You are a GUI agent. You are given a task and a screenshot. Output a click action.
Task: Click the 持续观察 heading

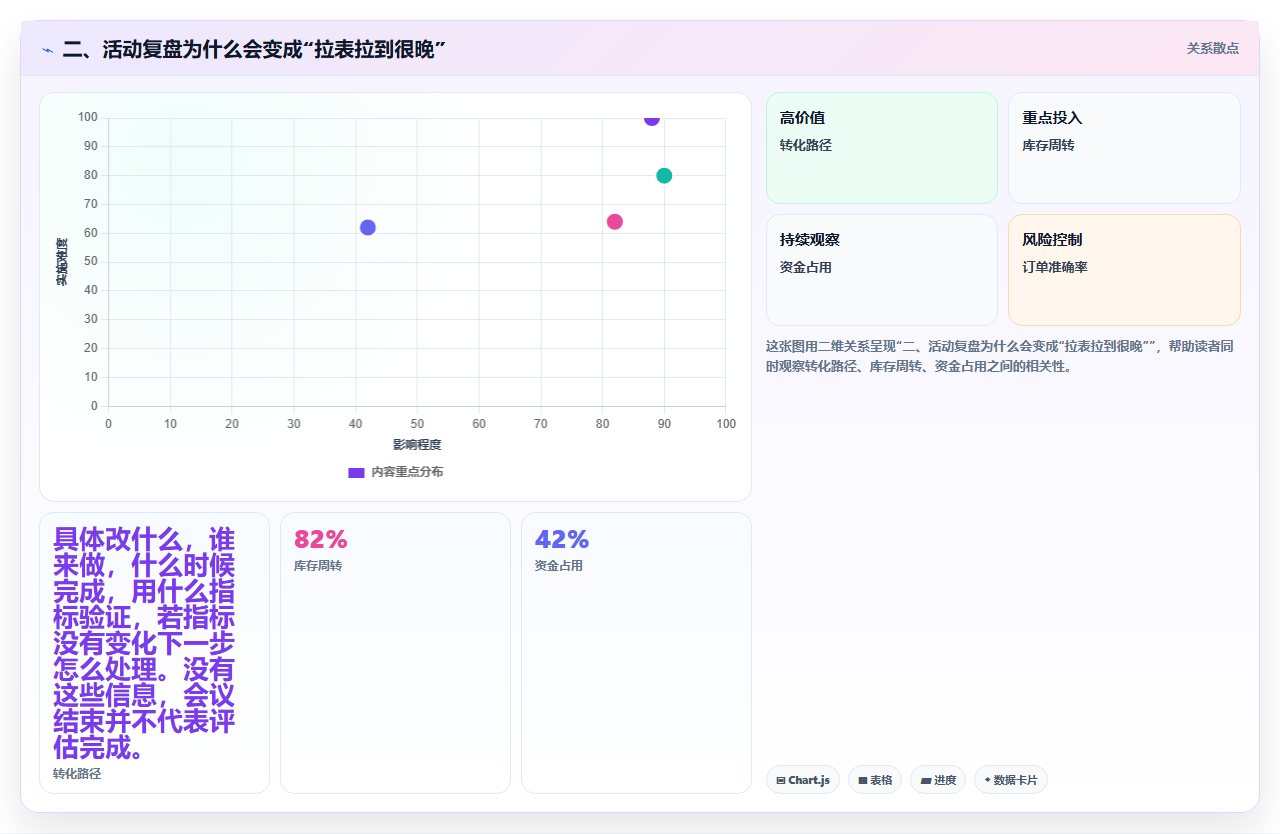click(x=810, y=240)
